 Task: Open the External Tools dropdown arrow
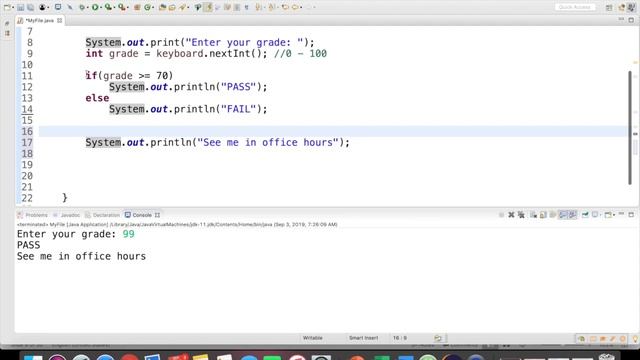[128, 7]
